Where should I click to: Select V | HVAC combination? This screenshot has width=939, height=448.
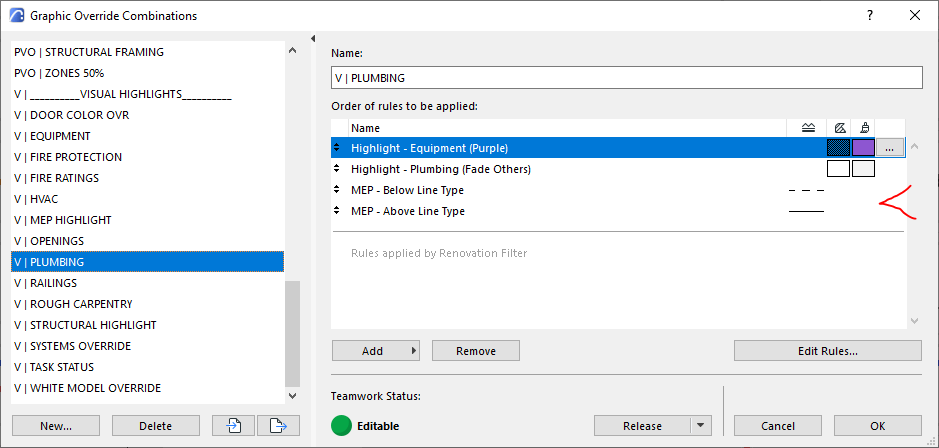pyautogui.click(x=147, y=199)
